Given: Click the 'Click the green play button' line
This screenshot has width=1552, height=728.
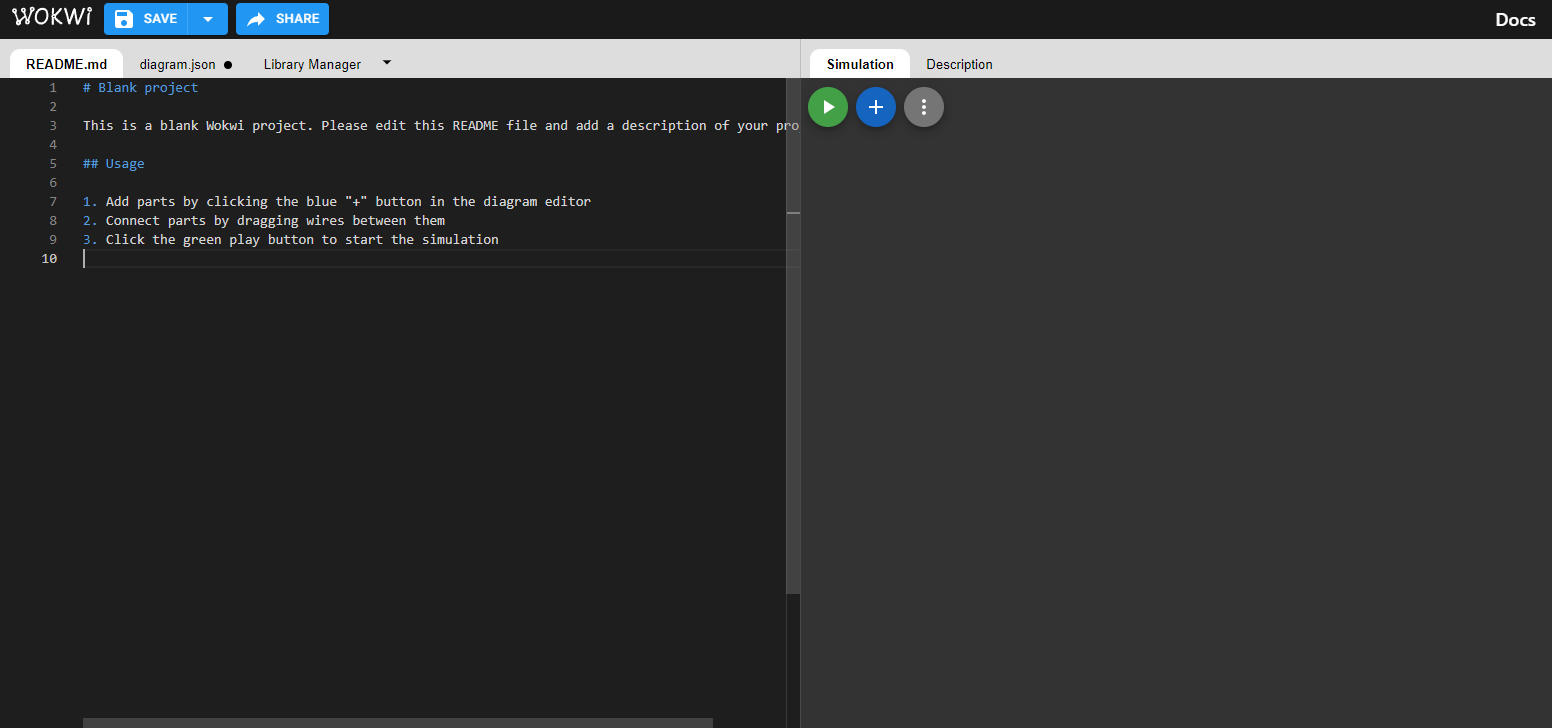Looking at the screenshot, I should [291, 240].
